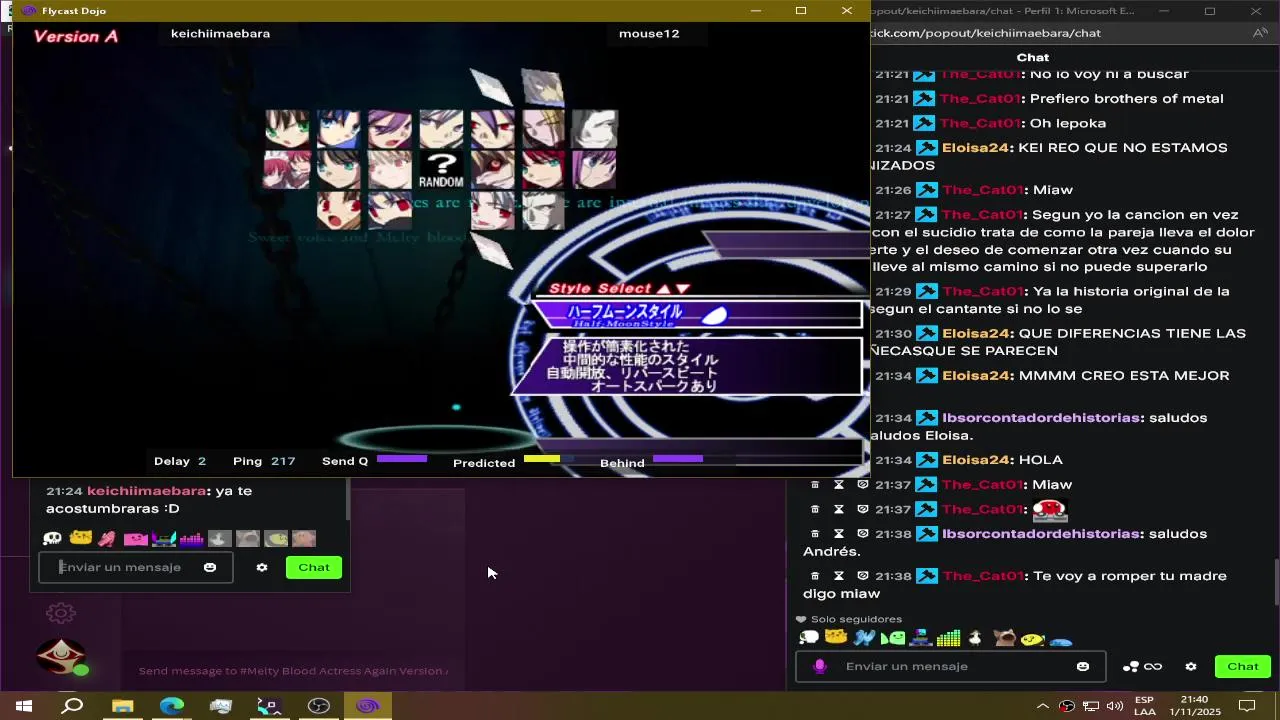Screen dimensions: 1280x720
Task: Switch to Flycast Dojo on taskbar
Action: click(367, 706)
